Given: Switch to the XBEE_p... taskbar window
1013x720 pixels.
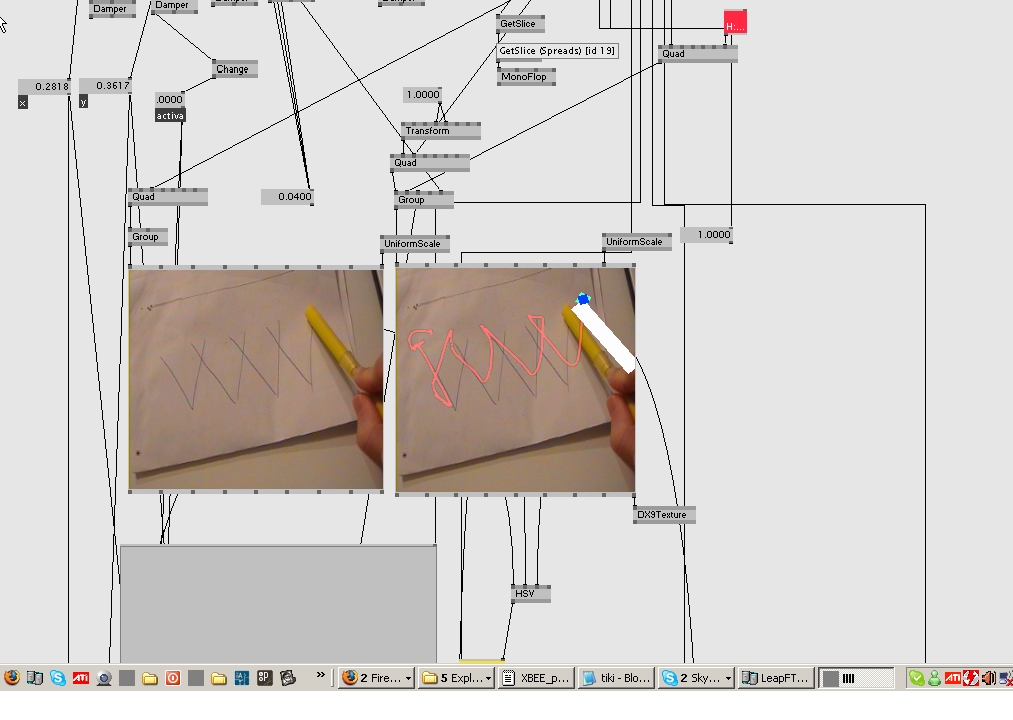Looking at the screenshot, I should (536, 678).
